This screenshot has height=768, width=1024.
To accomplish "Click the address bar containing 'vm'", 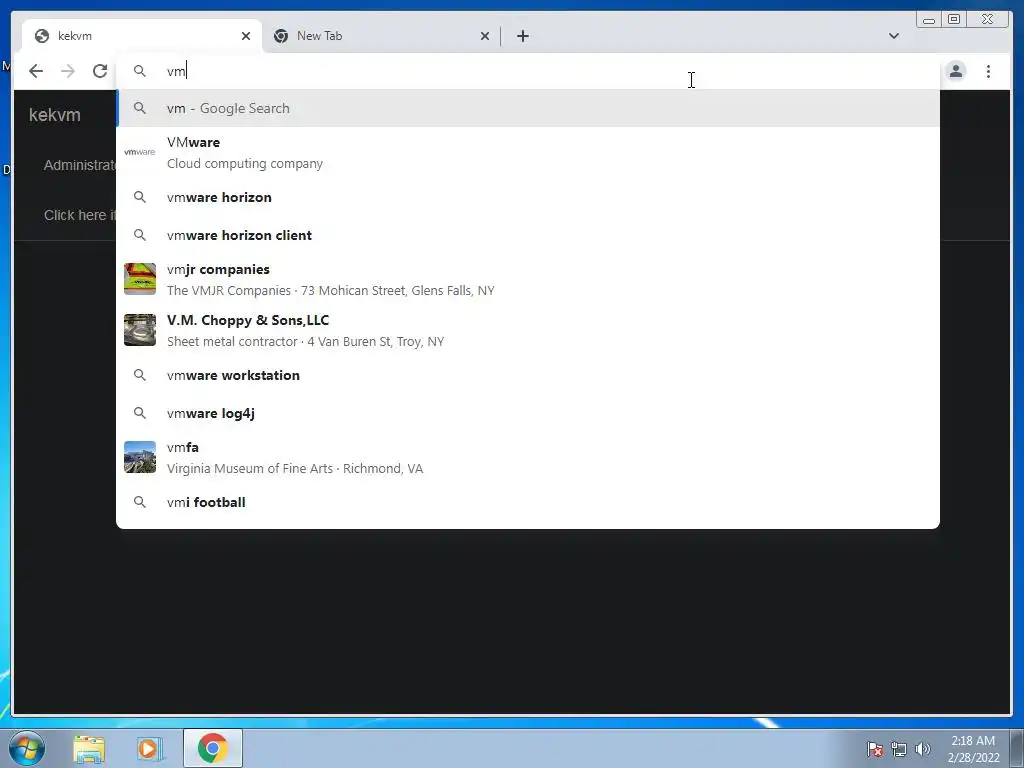I will (528, 71).
